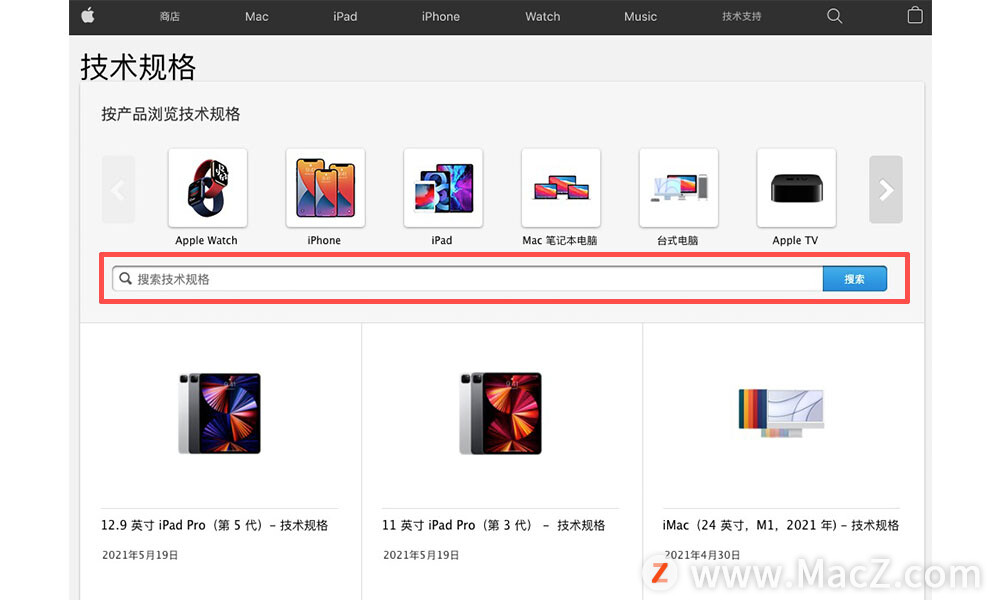The image size is (1000, 600).
Task: Click the Mac 笔记本电脑 label text
Action: (560, 240)
